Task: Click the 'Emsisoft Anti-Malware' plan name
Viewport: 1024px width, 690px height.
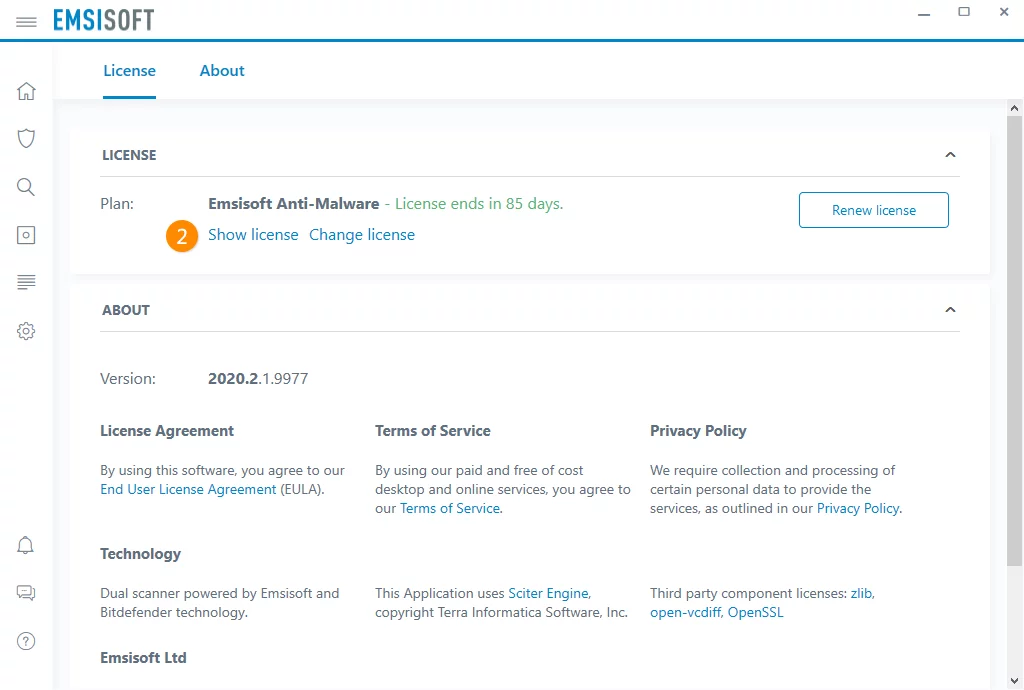Action: click(x=294, y=204)
